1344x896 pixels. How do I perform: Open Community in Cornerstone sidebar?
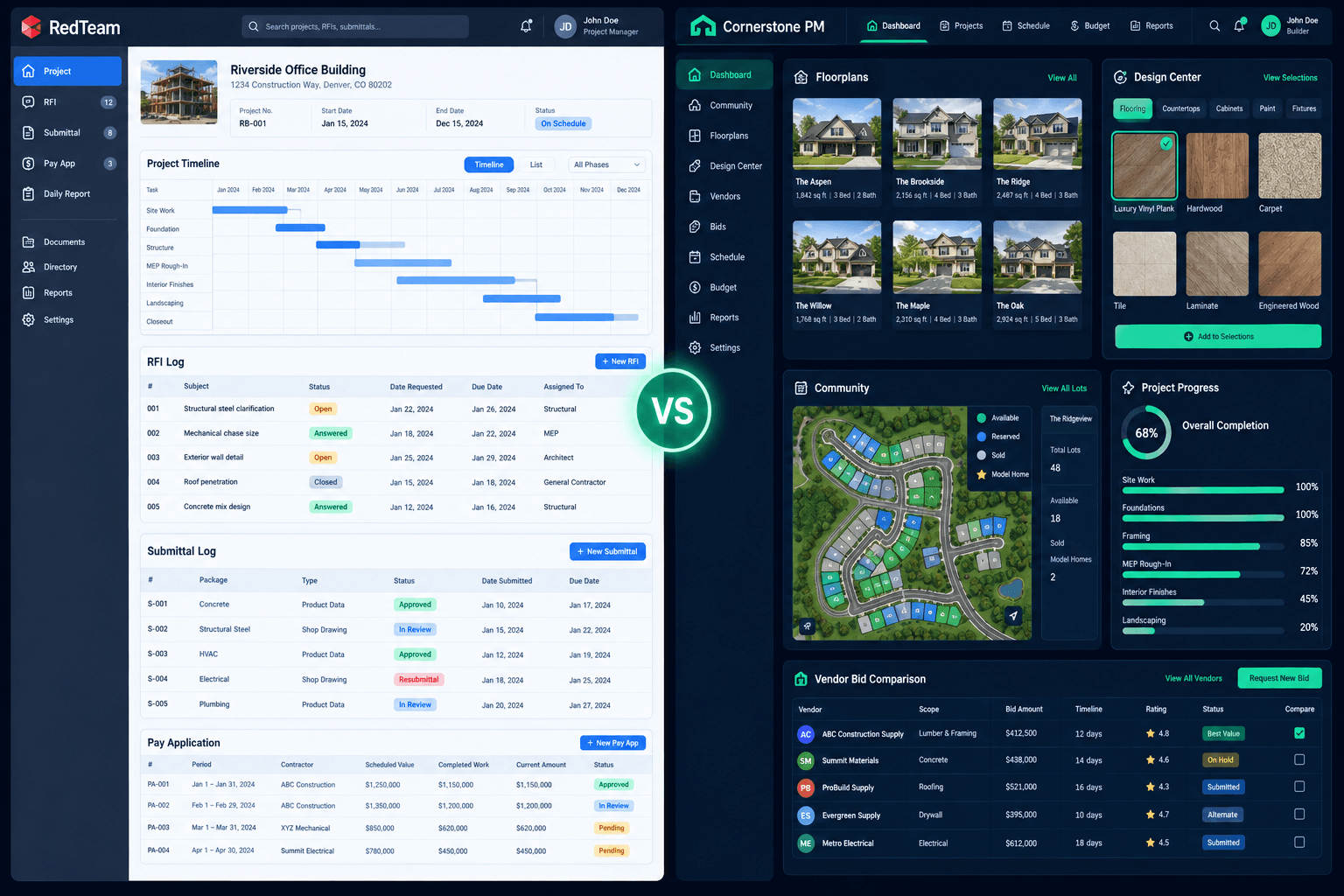coord(724,105)
